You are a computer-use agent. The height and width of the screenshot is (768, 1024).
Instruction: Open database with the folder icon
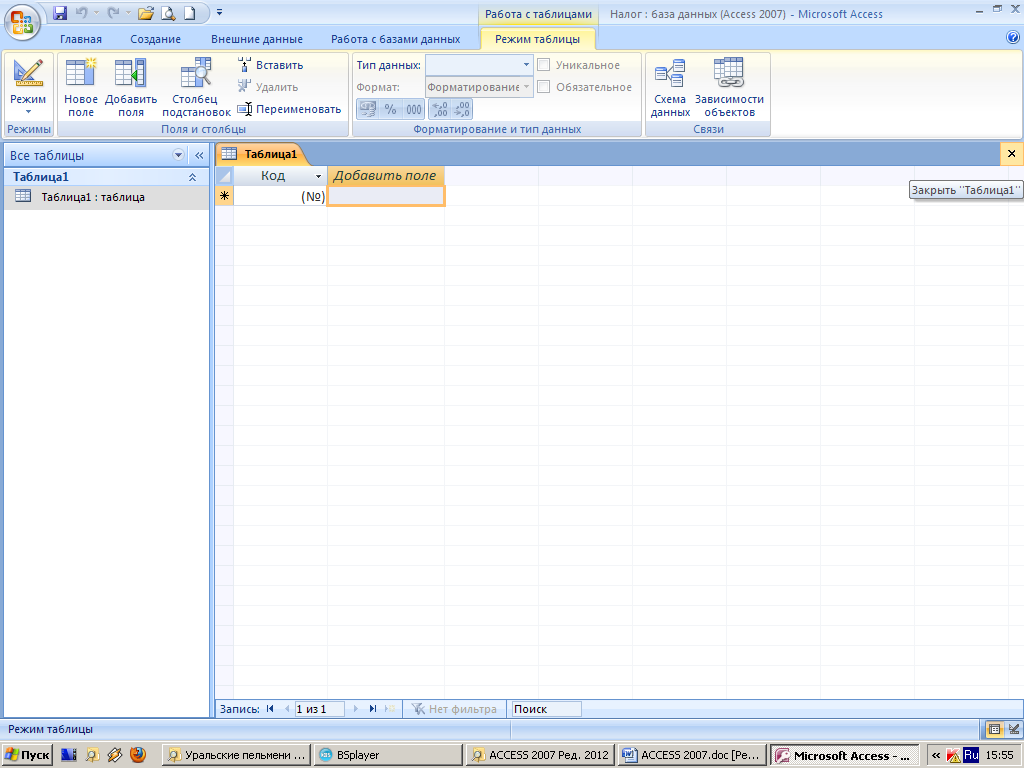coord(146,12)
